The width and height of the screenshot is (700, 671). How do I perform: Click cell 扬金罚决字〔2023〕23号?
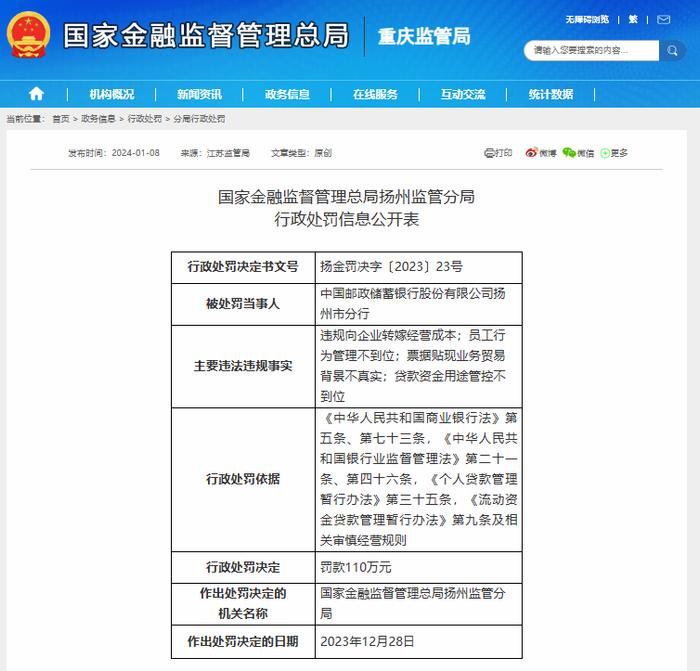pyautogui.click(x=419, y=267)
